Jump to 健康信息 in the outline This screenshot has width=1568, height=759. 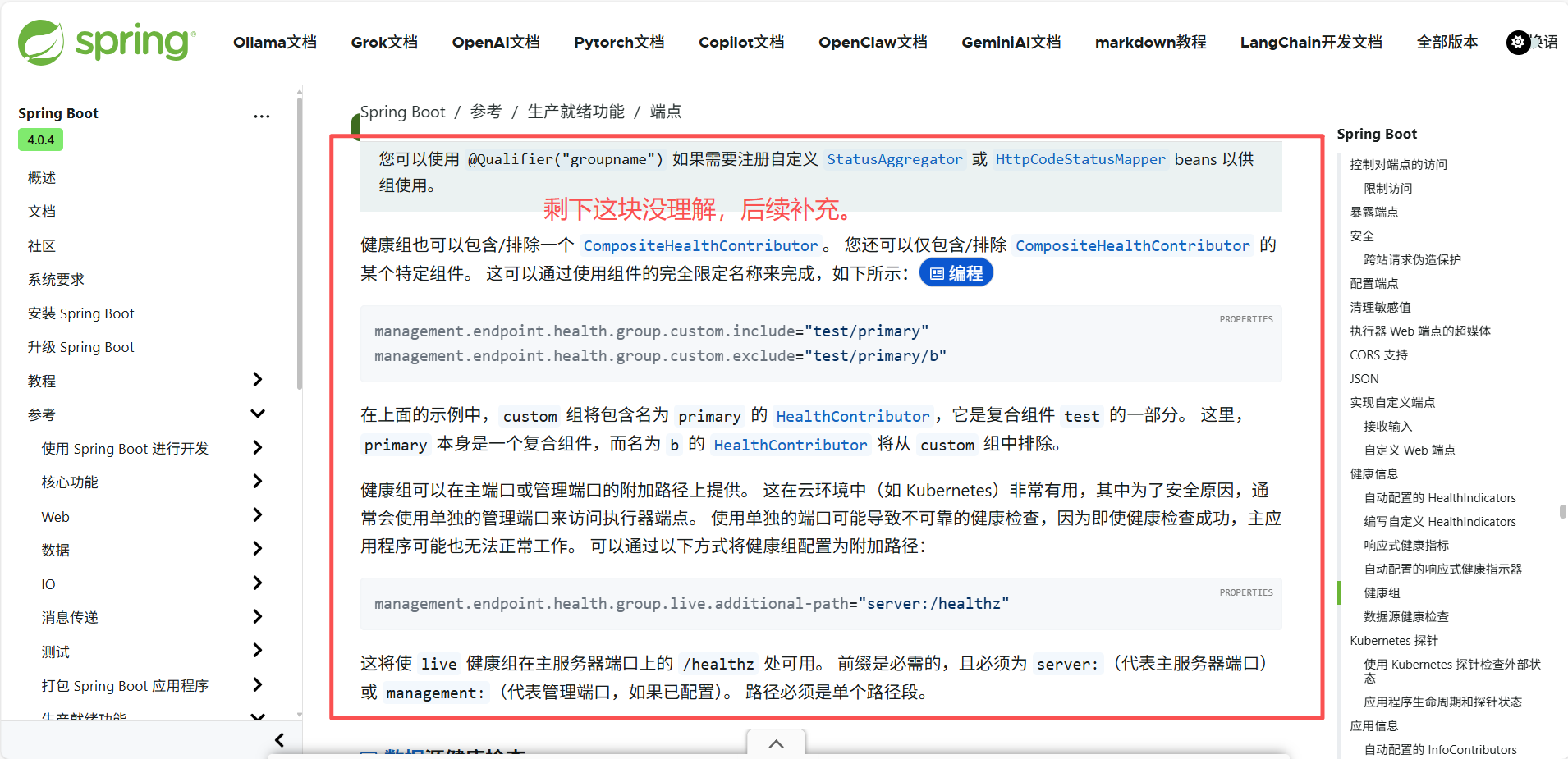pos(1374,474)
